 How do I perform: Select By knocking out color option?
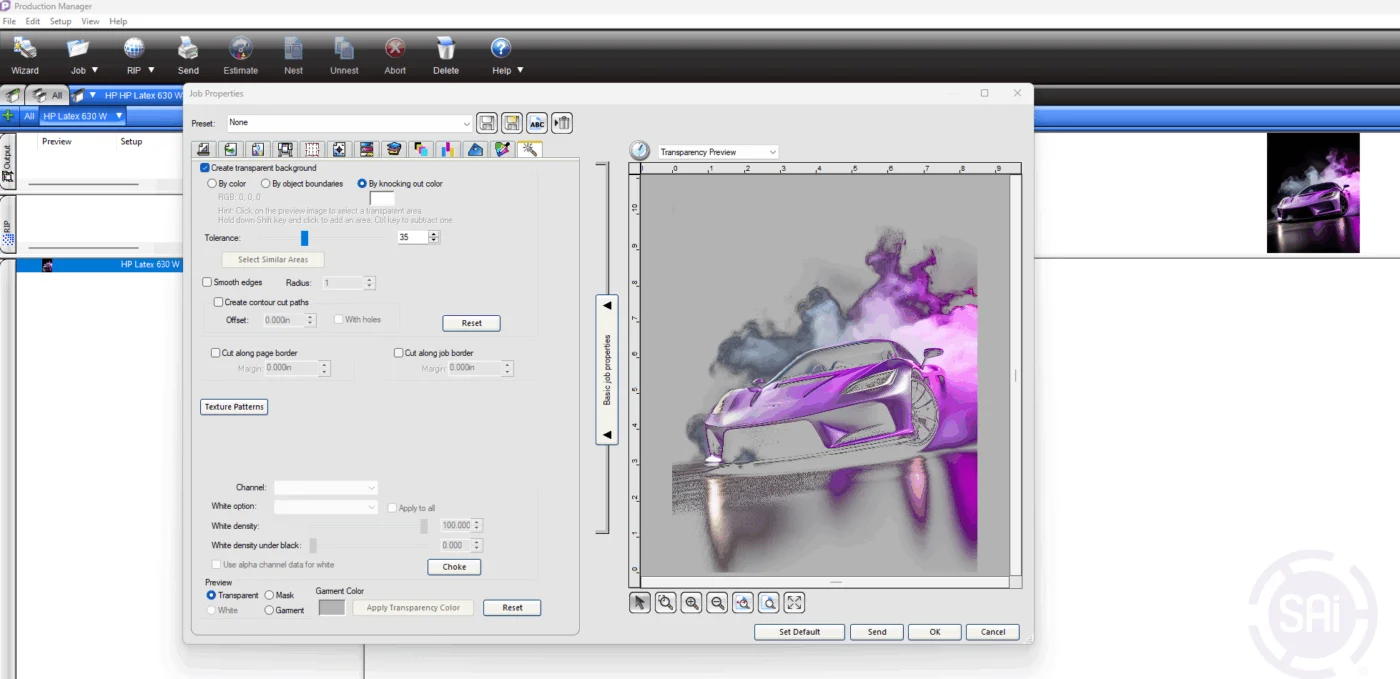pyautogui.click(x=362, y=184)
